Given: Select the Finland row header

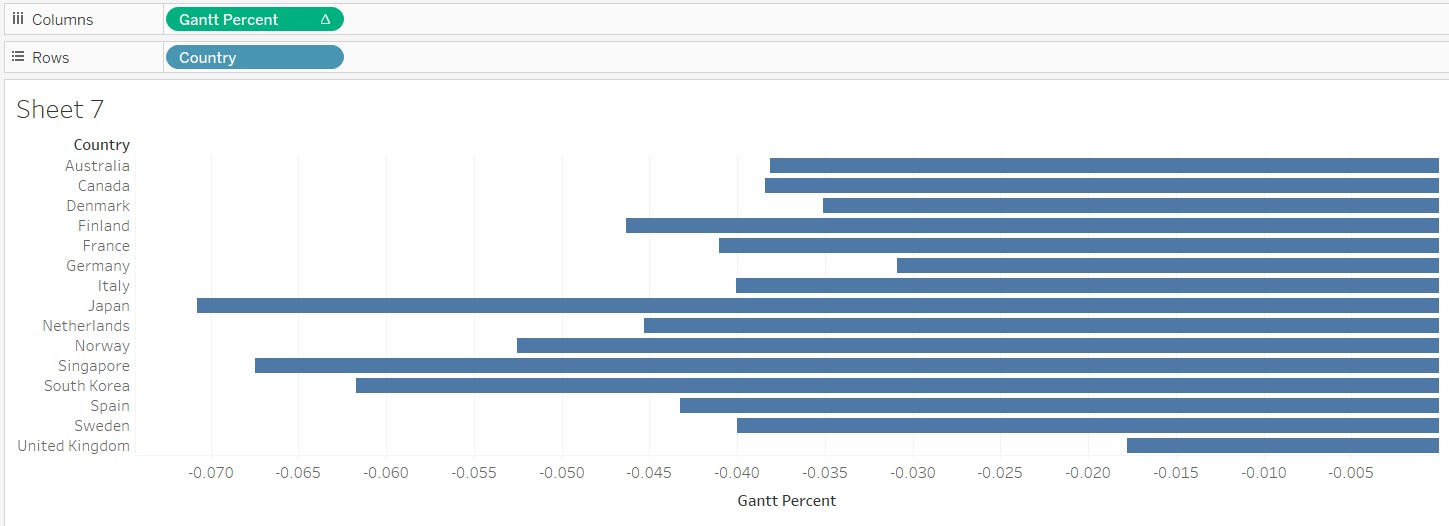Looking at the screenshot, I should pyautogui.click(x=104, y=226).
